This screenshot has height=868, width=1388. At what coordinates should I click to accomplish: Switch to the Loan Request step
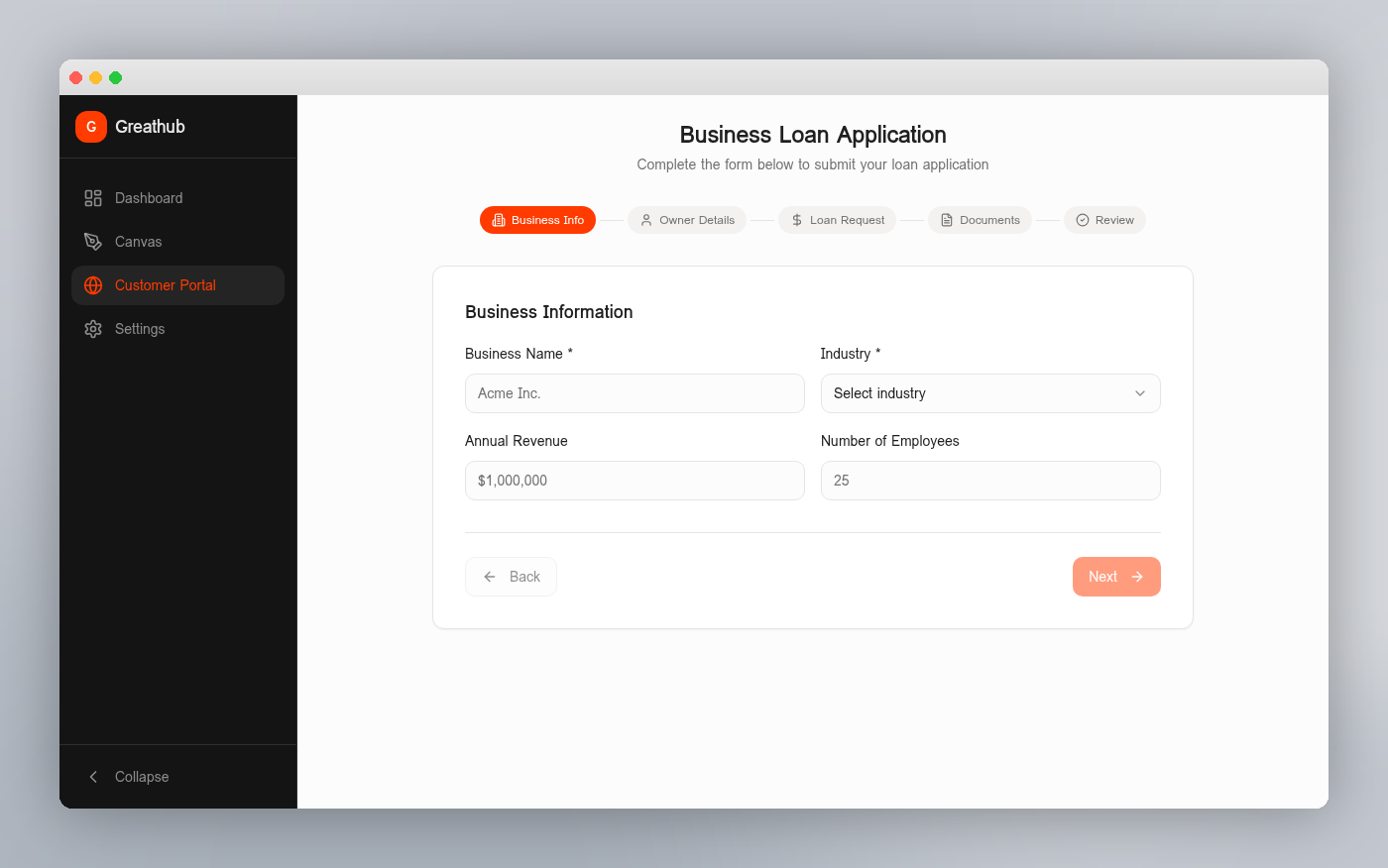point(838,220)
